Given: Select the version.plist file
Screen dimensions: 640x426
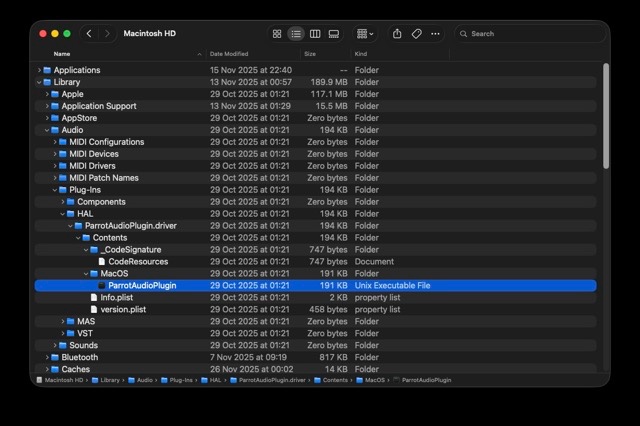Looking at the screenshot, I should coord(123,309).
